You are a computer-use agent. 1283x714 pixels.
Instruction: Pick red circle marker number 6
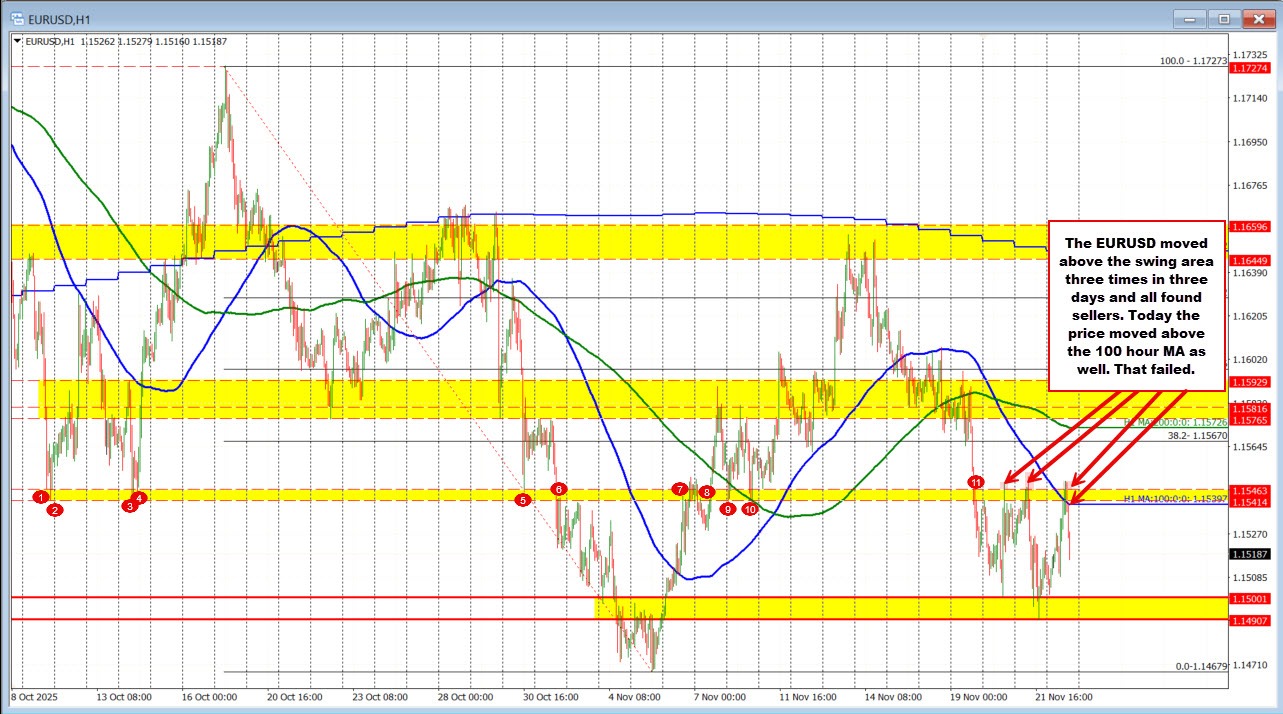(x=559, y=489)
